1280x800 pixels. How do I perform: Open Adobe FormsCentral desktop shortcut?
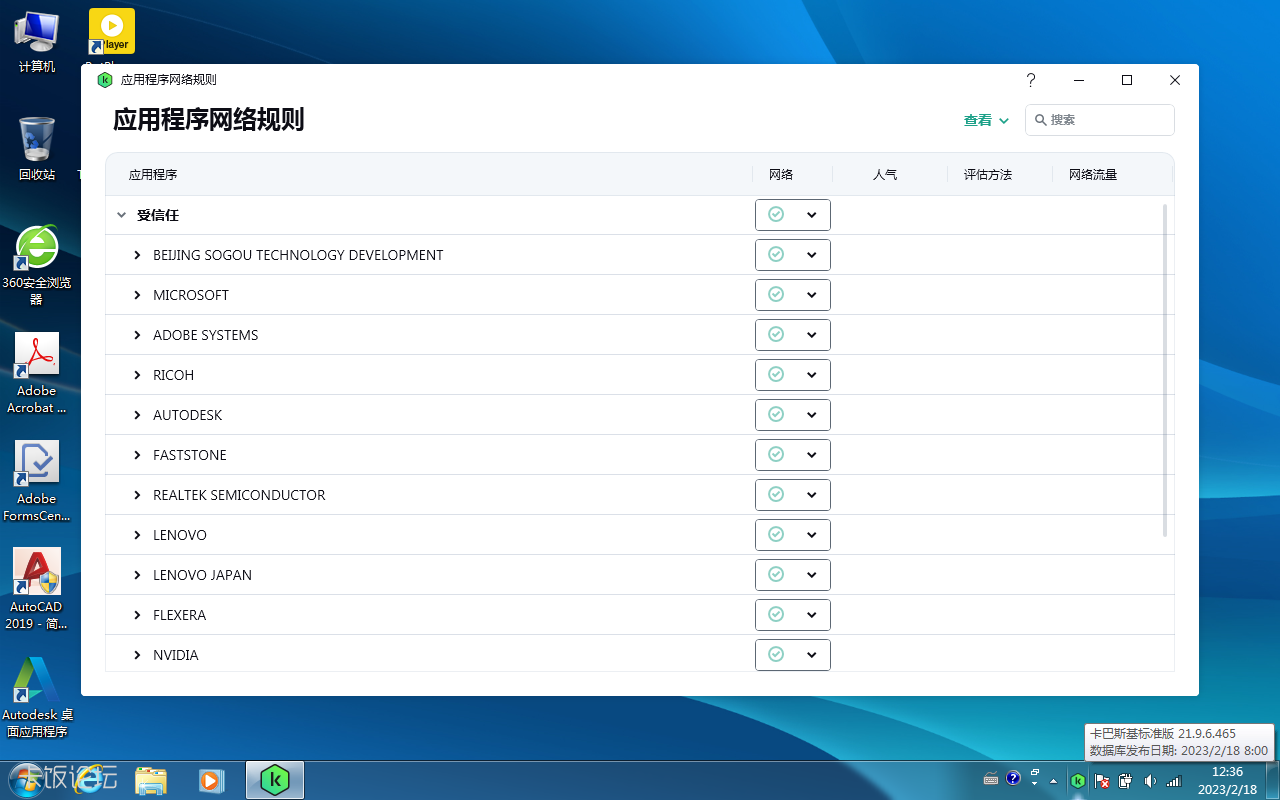[x=37, y=481]
